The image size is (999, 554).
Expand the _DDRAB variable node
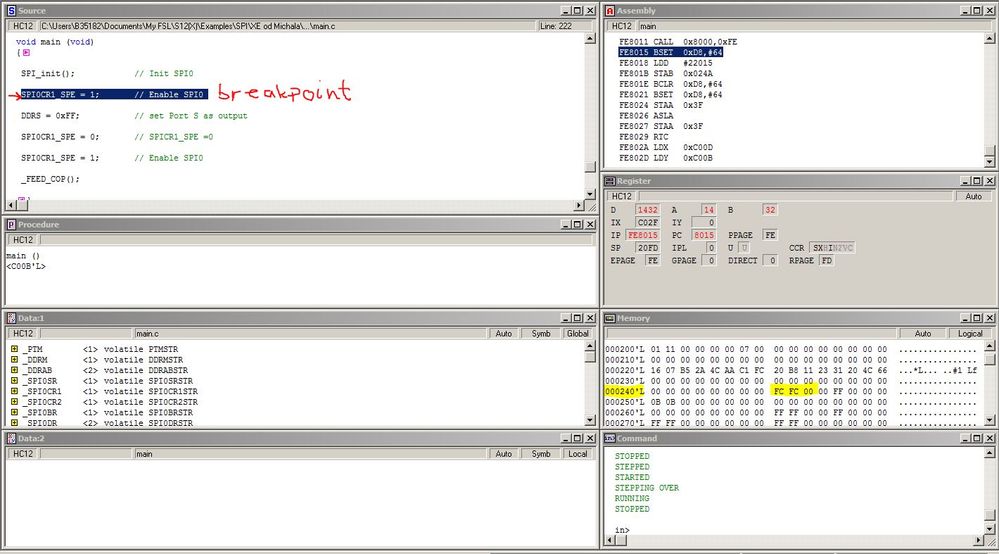pyautogui.click(x=15, y=370)
